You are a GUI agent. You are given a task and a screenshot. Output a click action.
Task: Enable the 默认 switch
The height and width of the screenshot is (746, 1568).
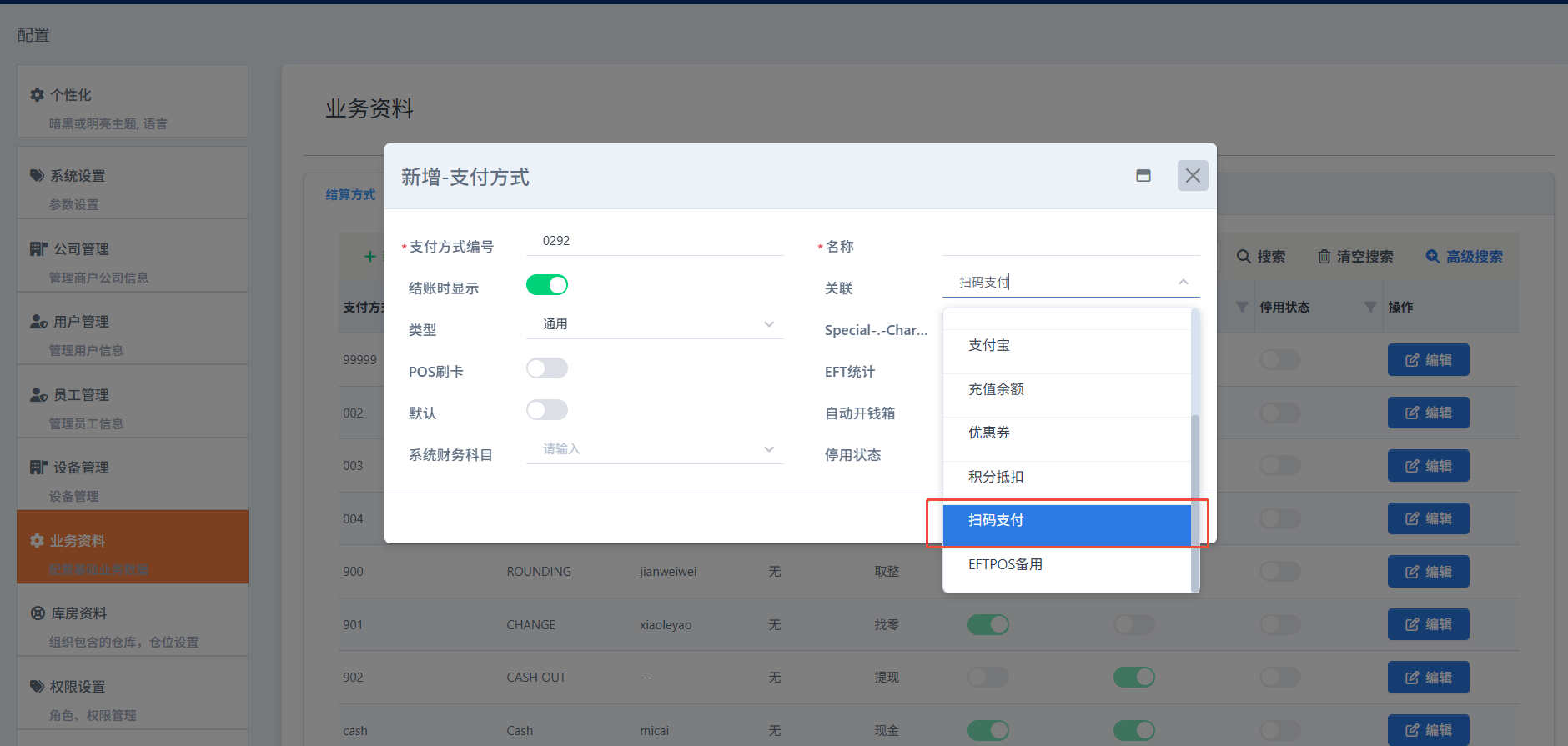click(547, 410)
